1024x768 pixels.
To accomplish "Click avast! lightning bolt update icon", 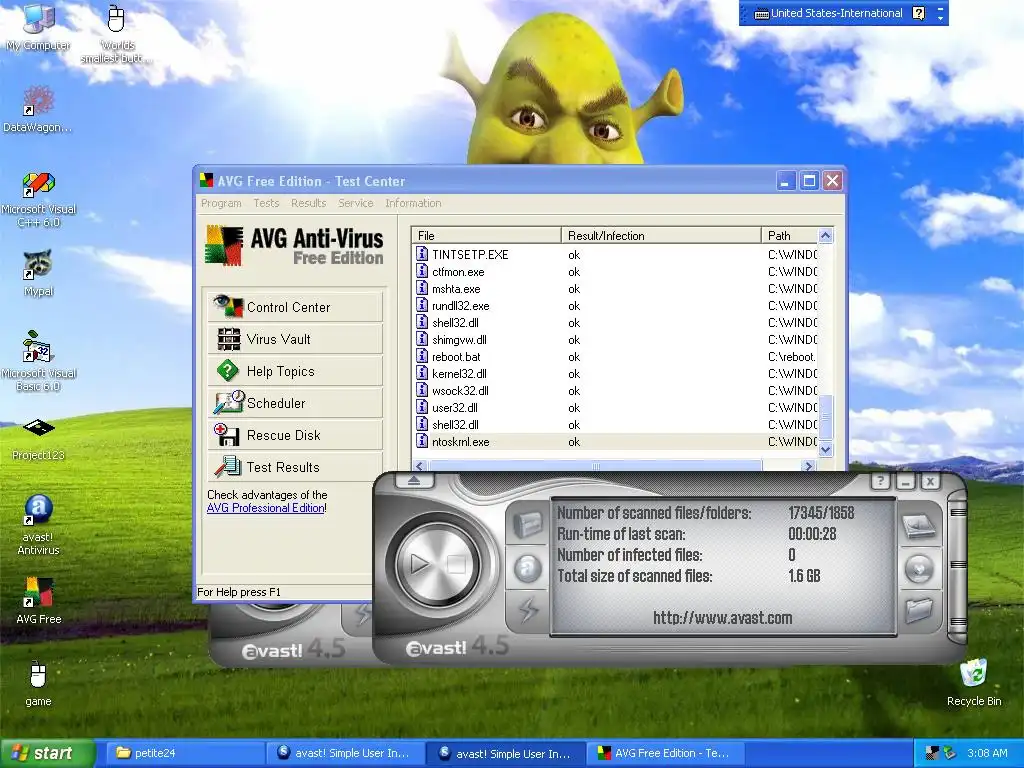I will click(528, 610).
